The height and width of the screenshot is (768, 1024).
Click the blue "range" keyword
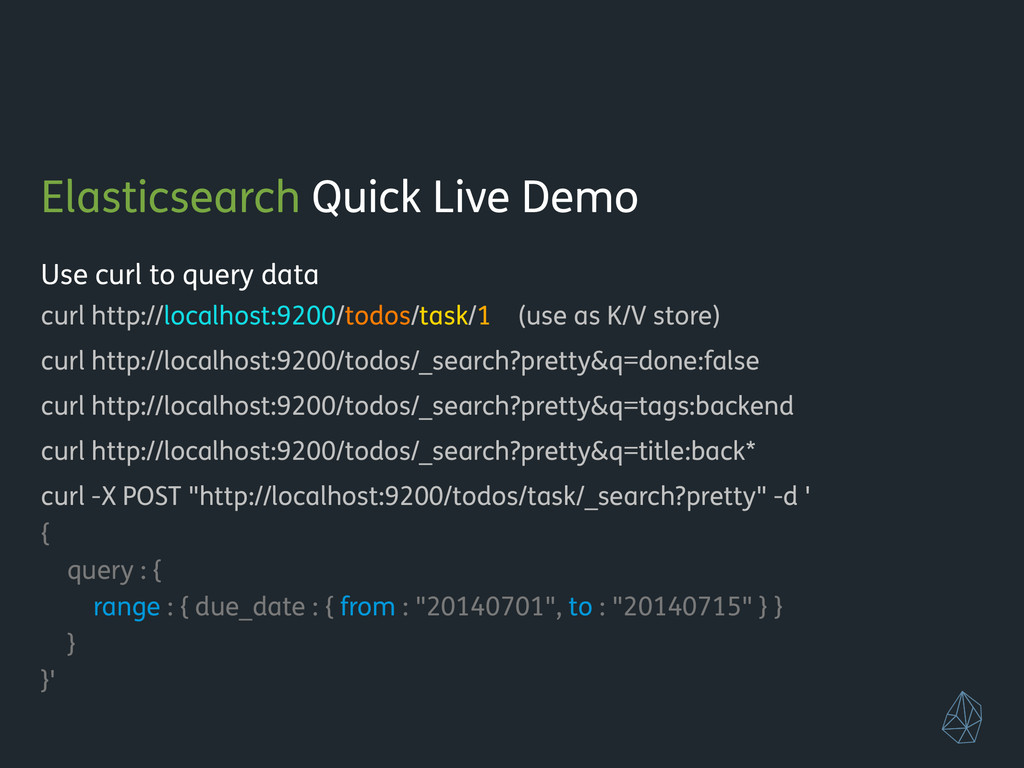click(127, 607)
